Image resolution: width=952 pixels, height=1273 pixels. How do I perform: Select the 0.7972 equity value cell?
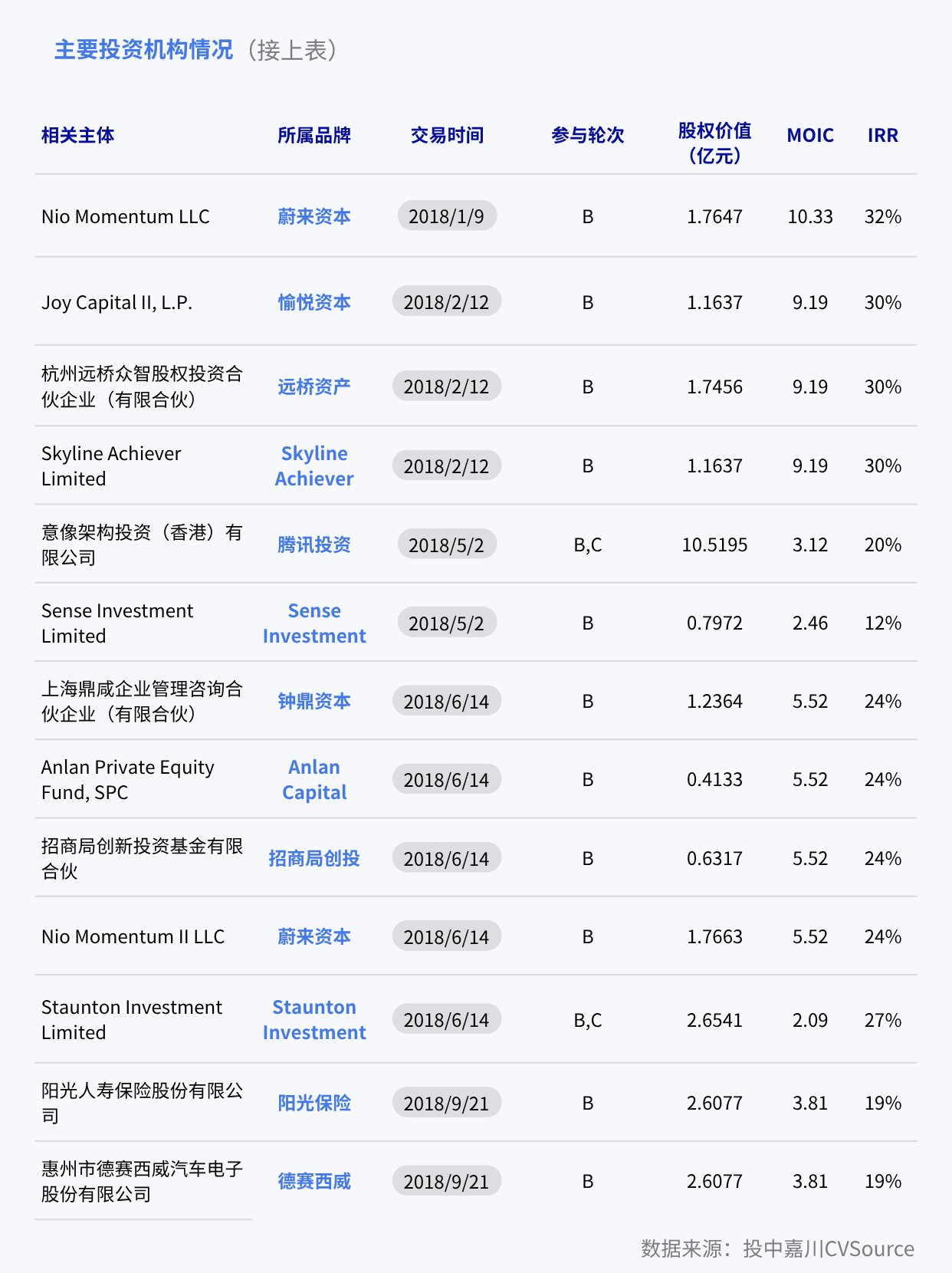coord(714,623)
